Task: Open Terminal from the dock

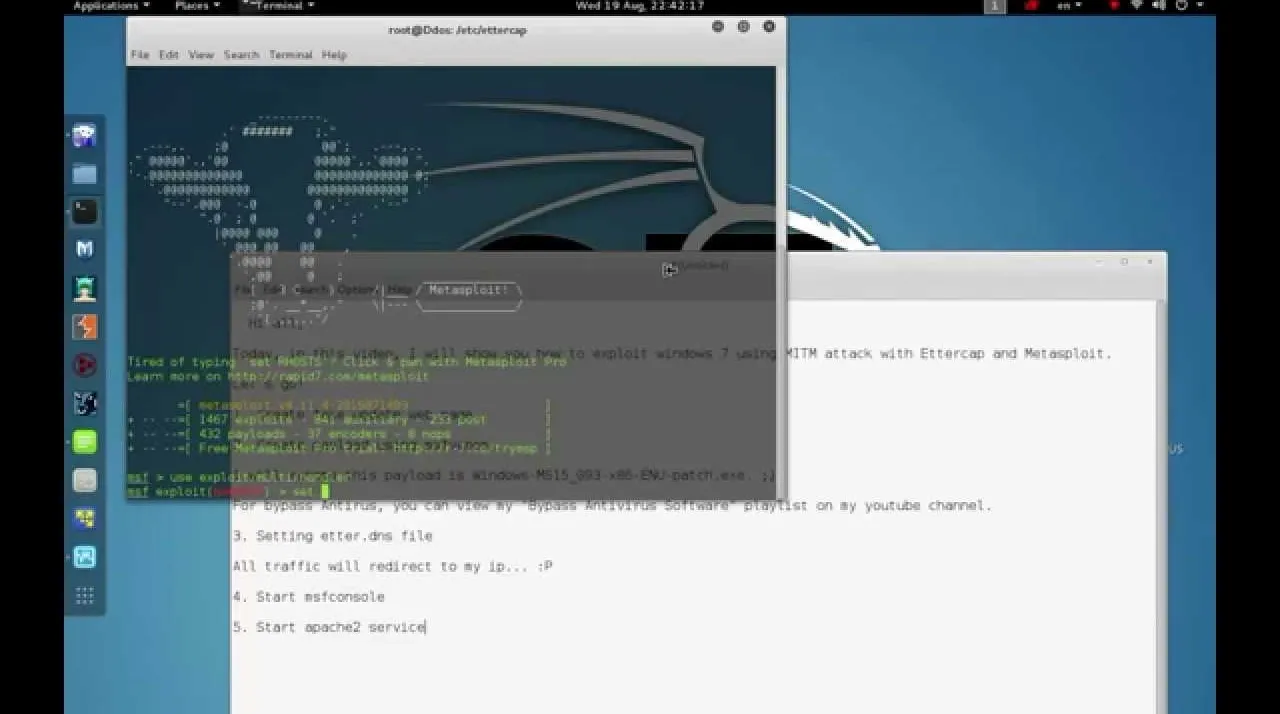Action: click(x=85, y=212)
